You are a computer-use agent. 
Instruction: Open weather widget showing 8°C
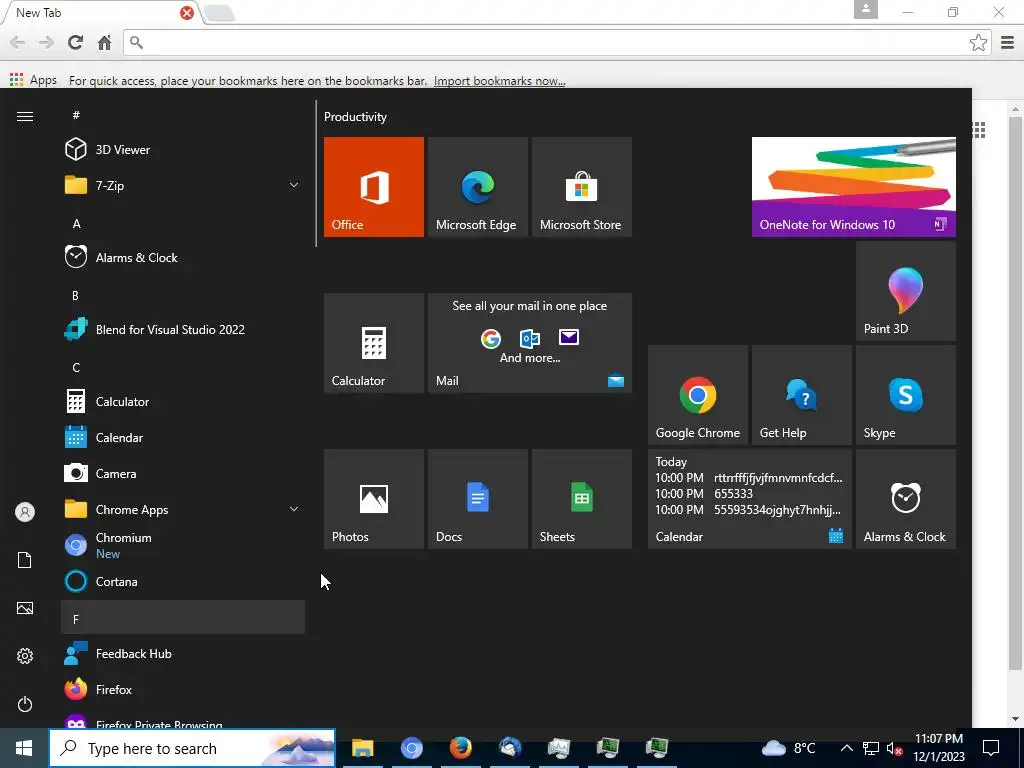(x=789, y=748)
